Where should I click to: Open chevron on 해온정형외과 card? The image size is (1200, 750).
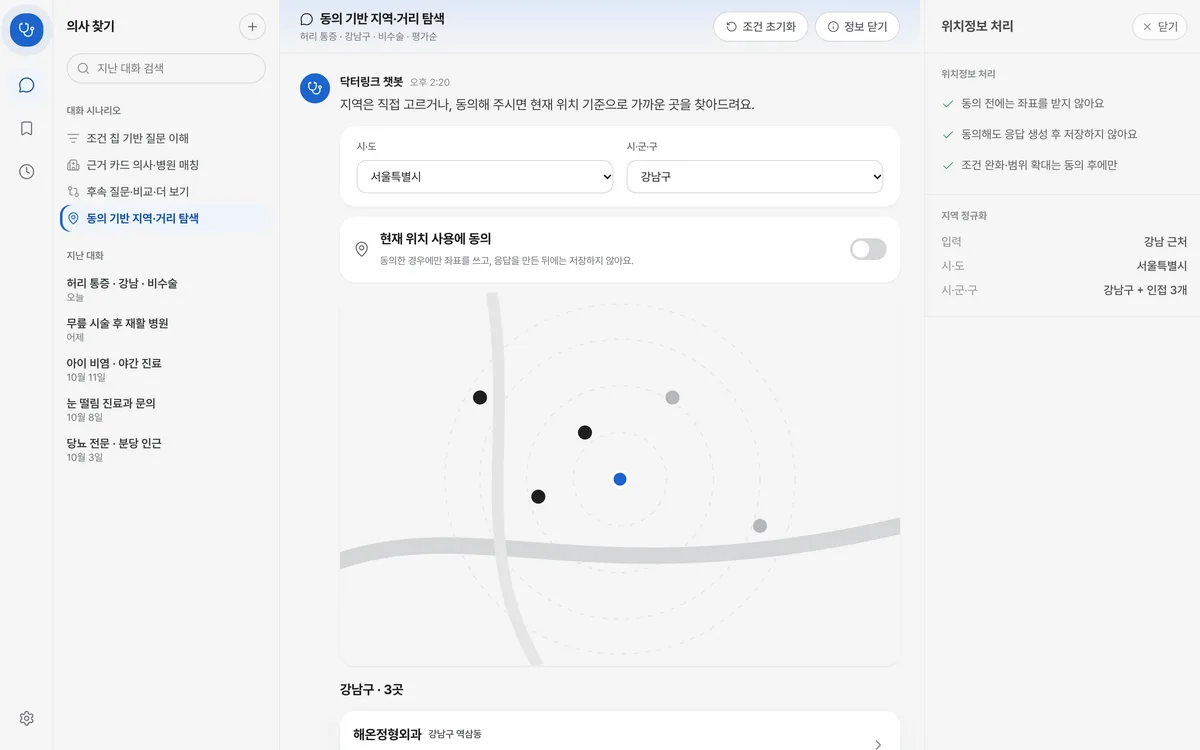pyautogui.click(x=878, y=744)
